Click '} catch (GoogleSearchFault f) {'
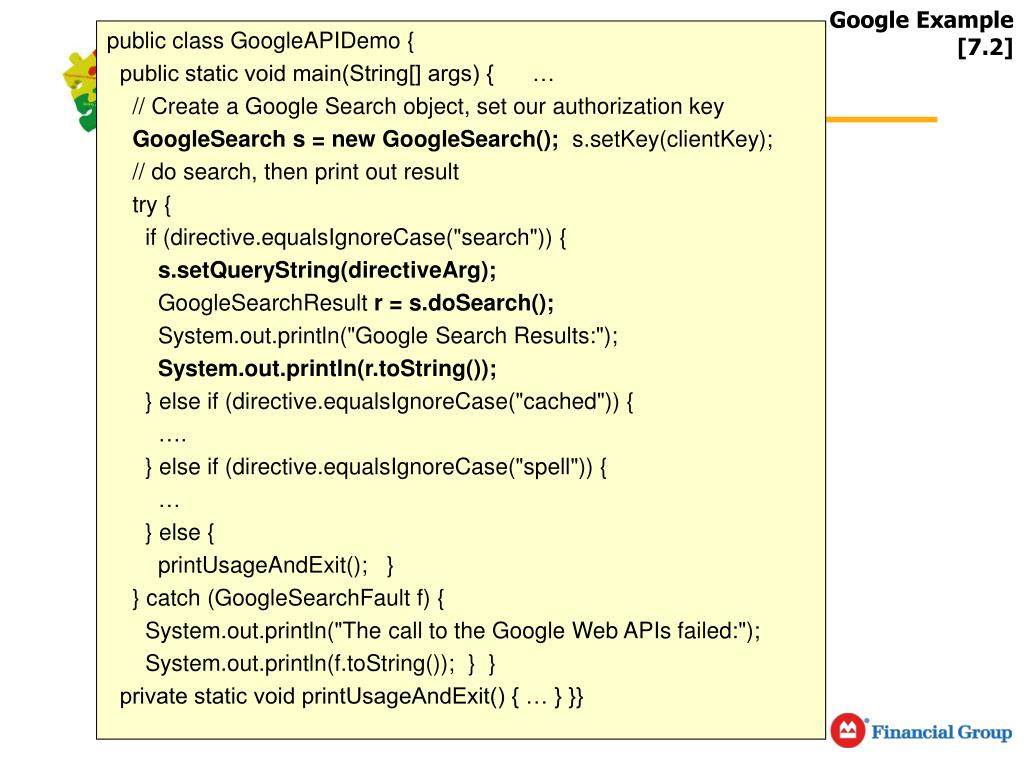1024x768 pixels. pos(289,598)
